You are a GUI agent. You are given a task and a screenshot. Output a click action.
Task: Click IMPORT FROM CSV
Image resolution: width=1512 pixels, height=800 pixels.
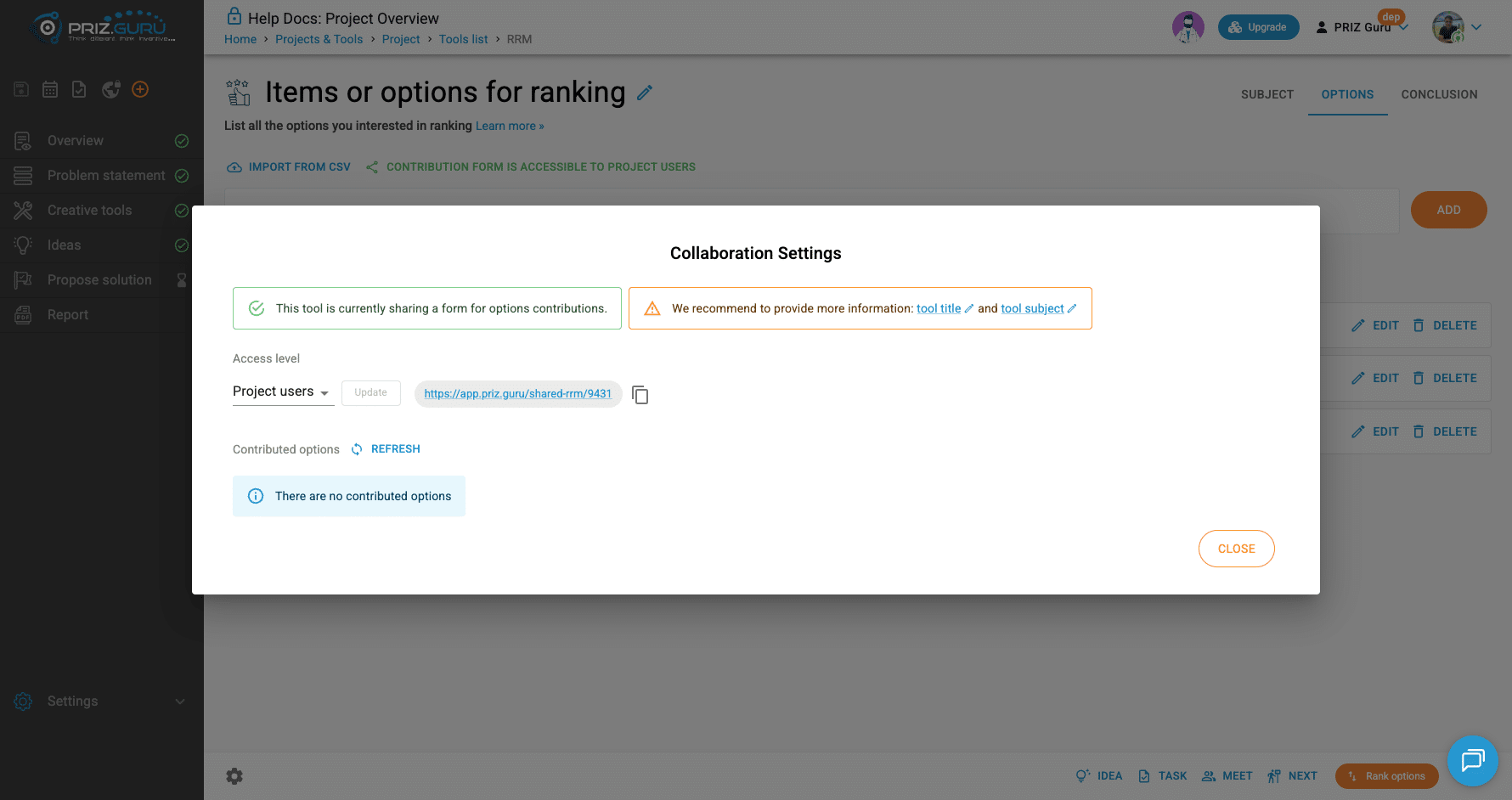tap(289, 167)
